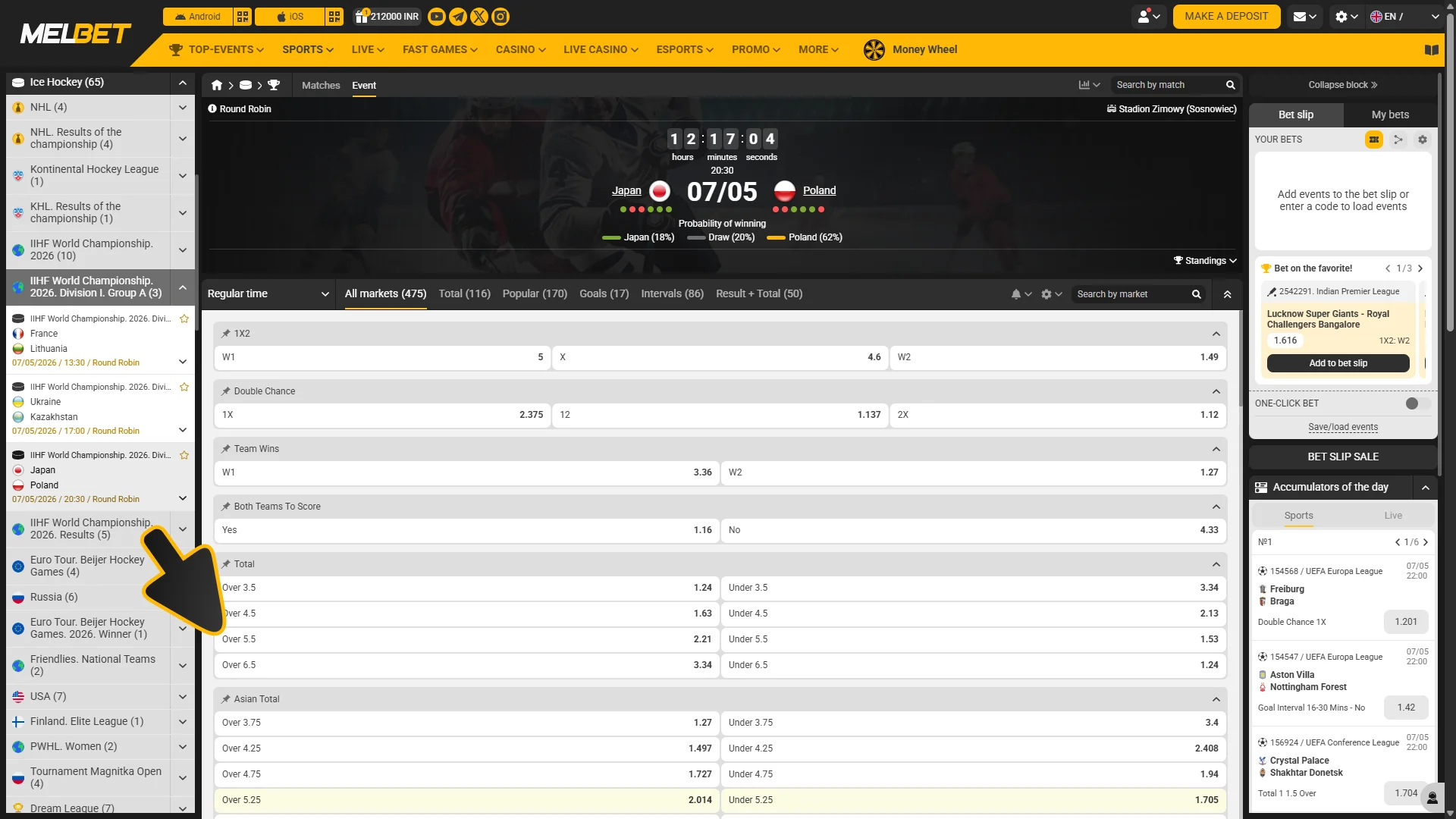Viewport: 1456px width, 819px height.
Task: Switch accumulators to the Live tab
Action: click(x=1392, y=516)
